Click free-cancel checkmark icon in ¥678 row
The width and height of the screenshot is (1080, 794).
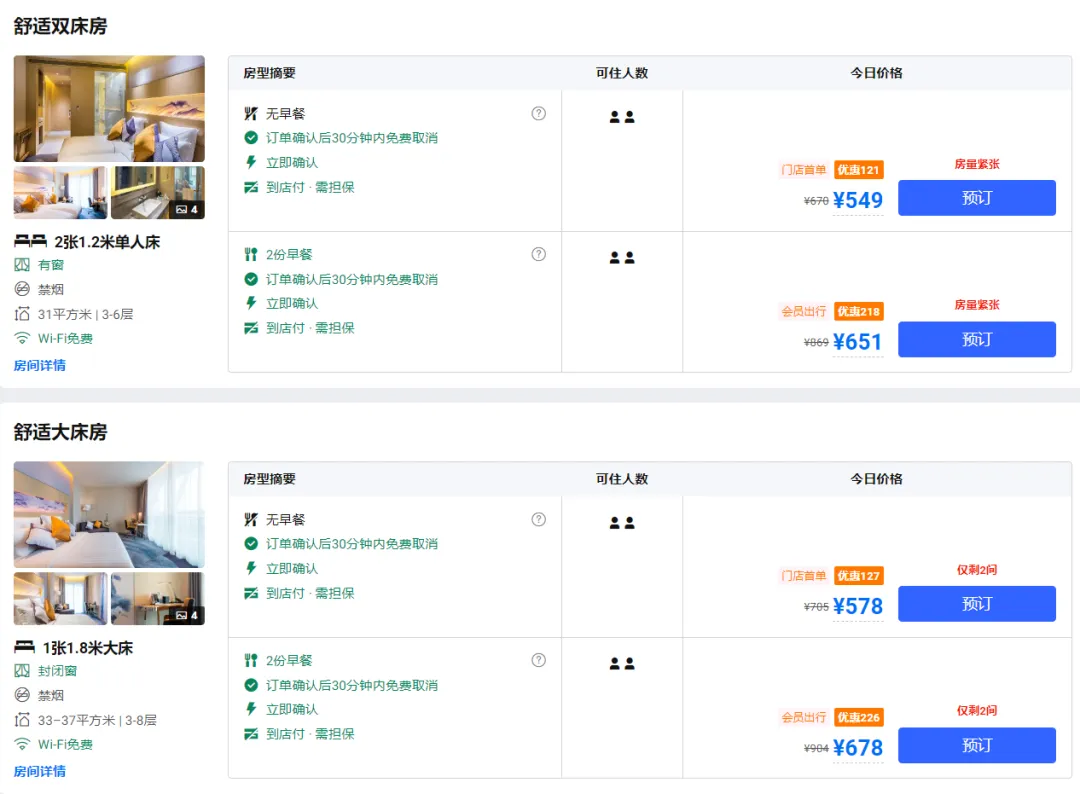point(251,685)
